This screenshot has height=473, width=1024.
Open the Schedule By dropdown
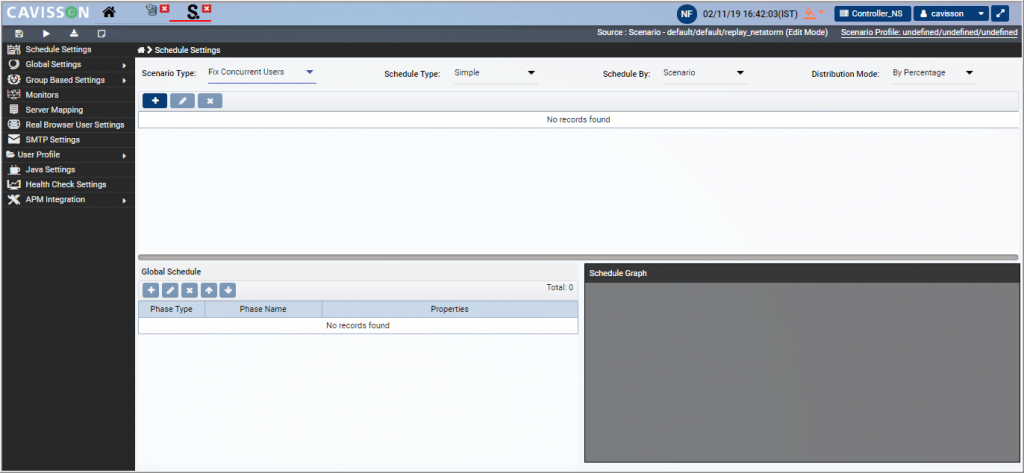coord(704,73)
